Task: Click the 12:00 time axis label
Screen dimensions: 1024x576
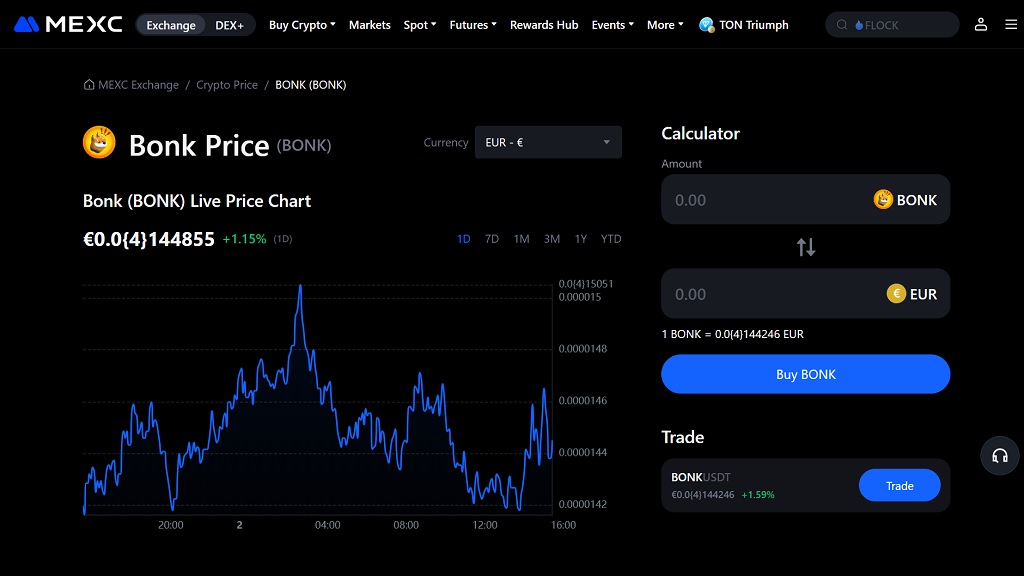Action: 485,525
